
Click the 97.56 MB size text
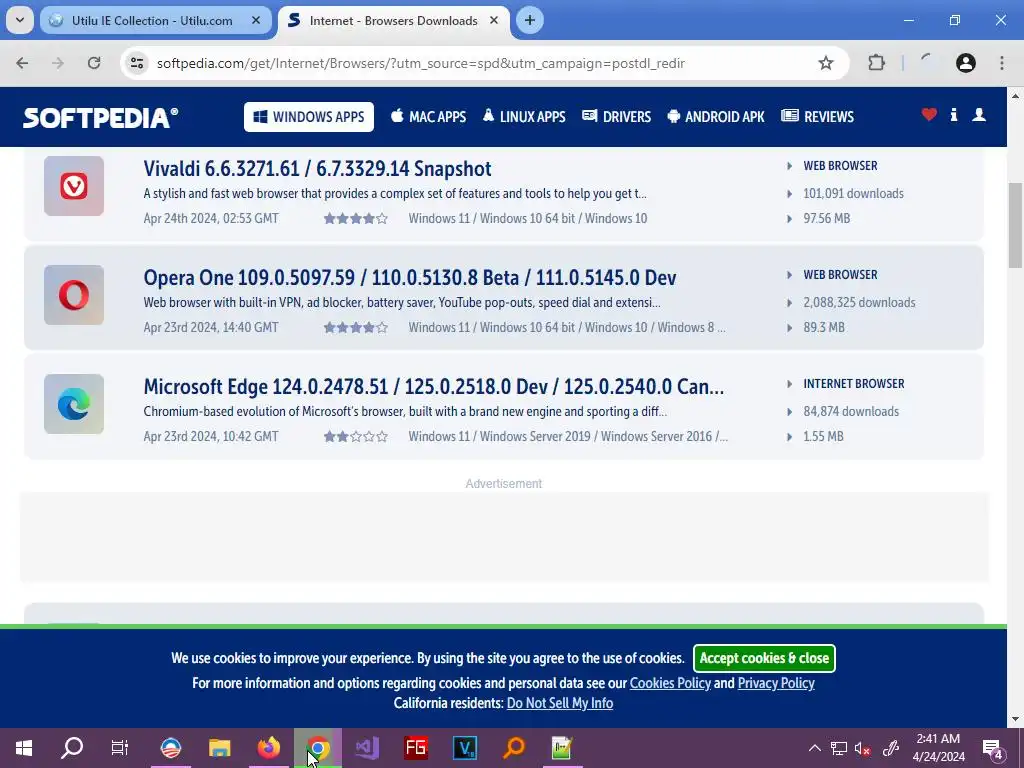(827, 219)
